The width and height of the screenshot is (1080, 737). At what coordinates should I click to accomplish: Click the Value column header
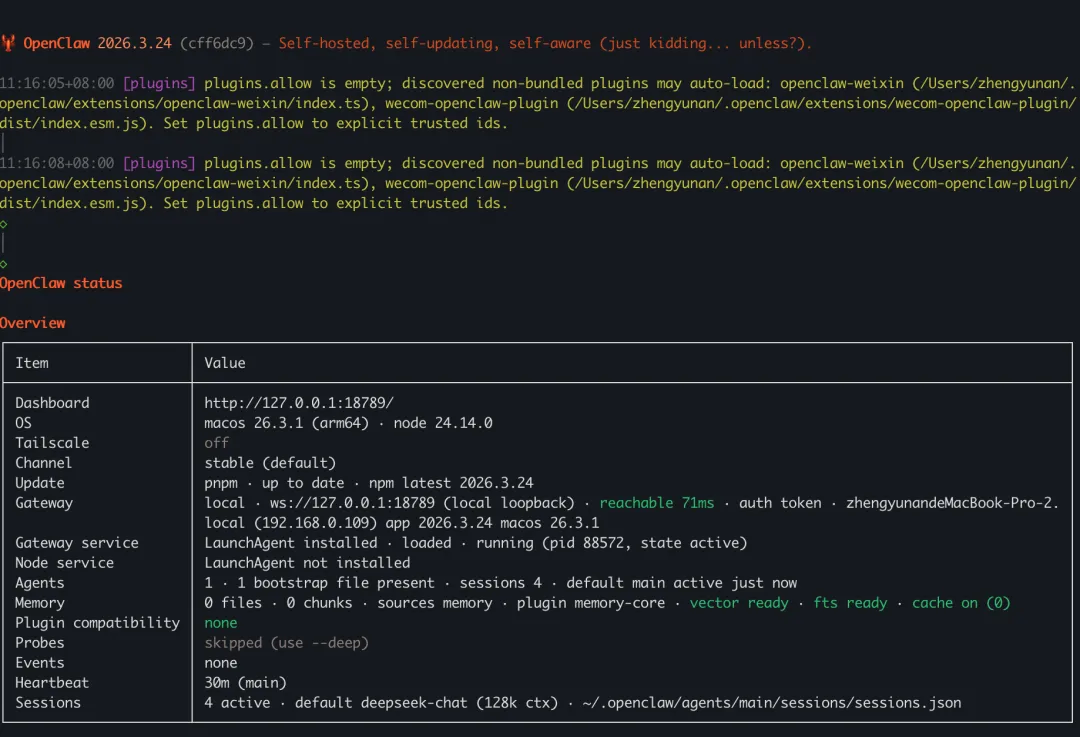click(225, 363)
